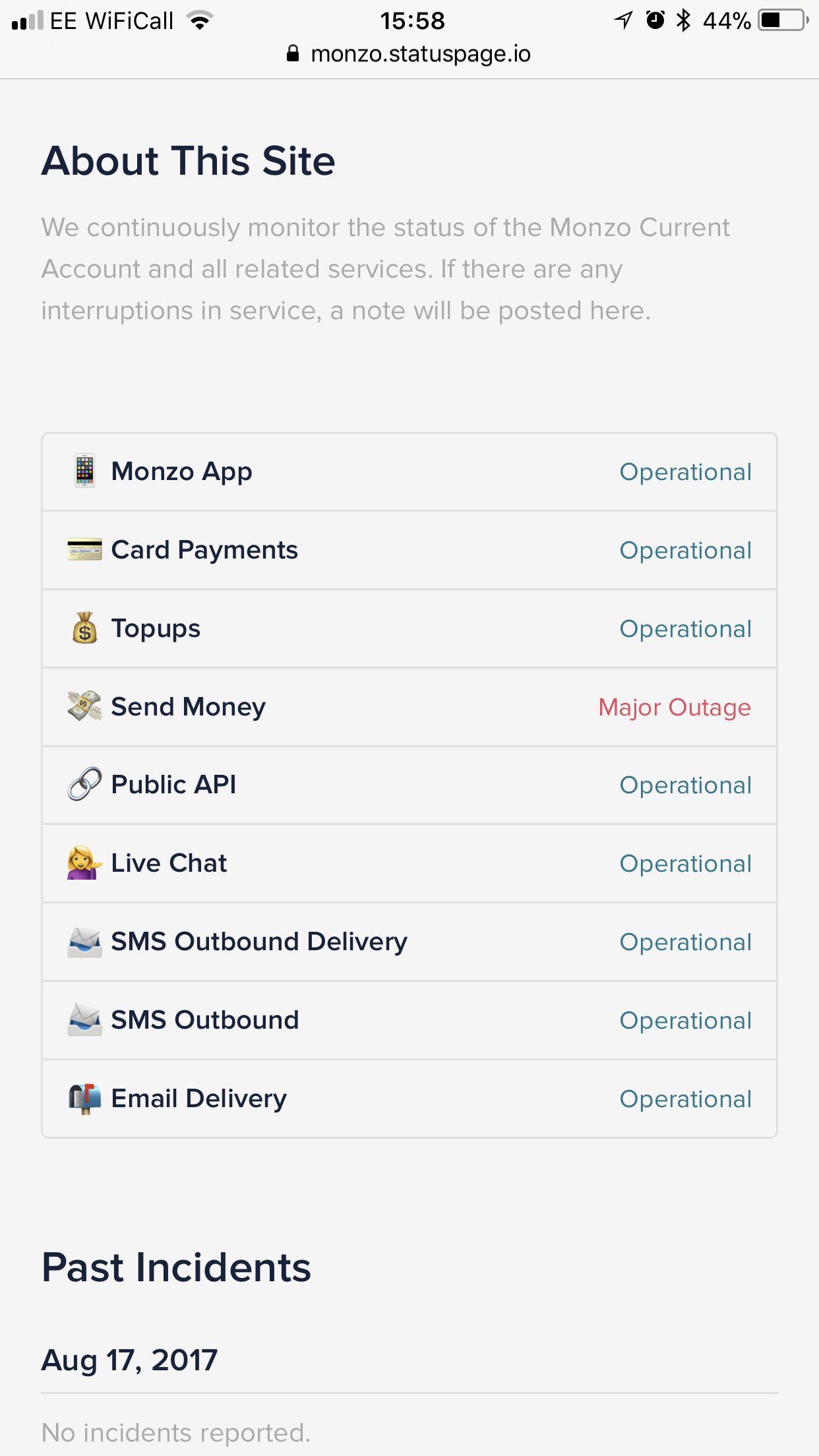
Task: Tap the support person icon by Live Chat
Action: coord(84,863)
